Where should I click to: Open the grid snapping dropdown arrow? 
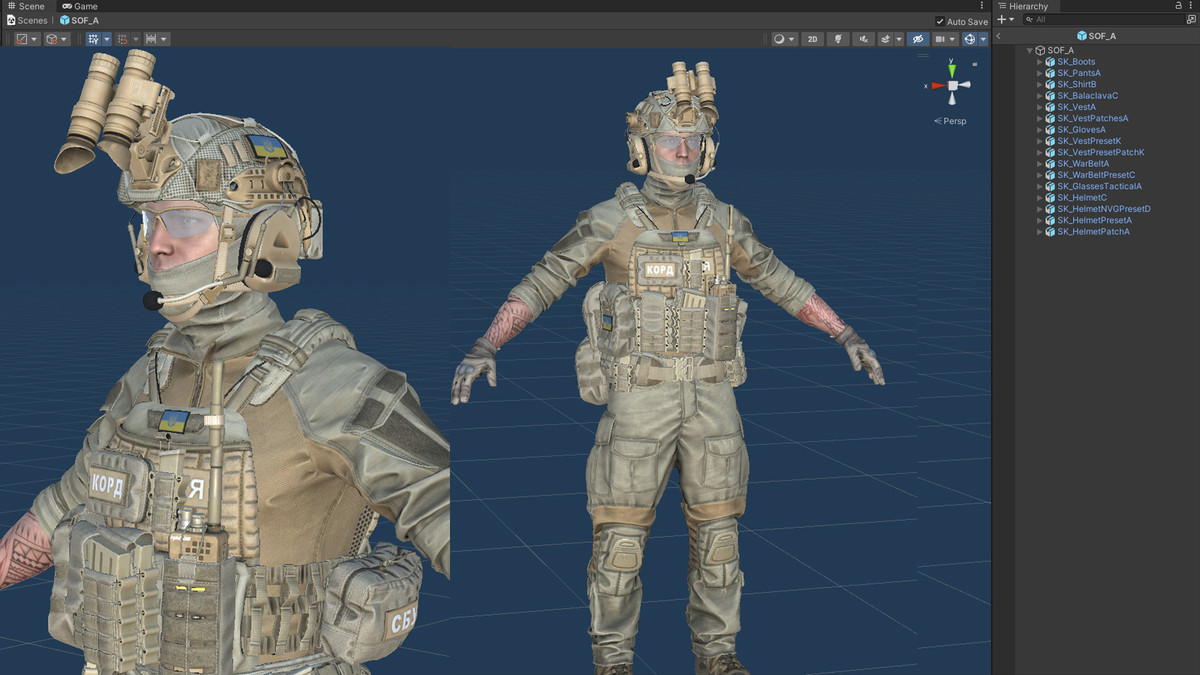[x=135, y=39]
